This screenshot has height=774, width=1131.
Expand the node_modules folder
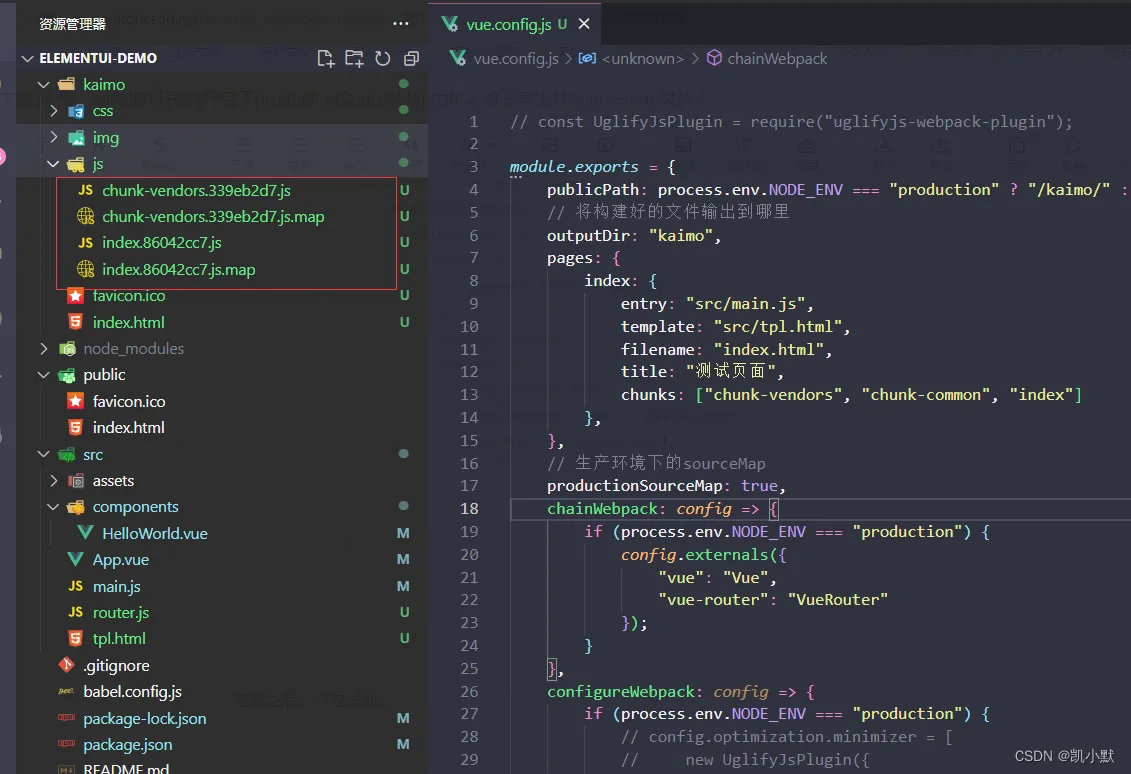(x=44, y=349)
